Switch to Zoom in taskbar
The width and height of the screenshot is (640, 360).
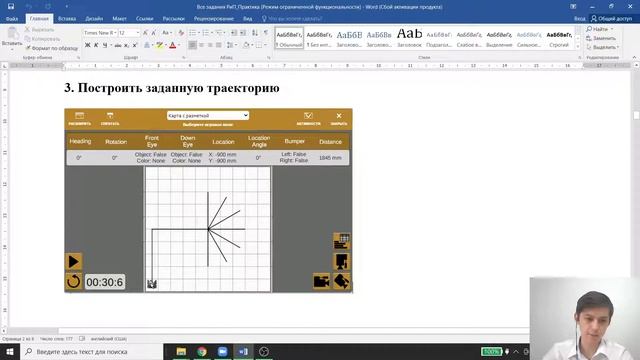tap(222, 351)
